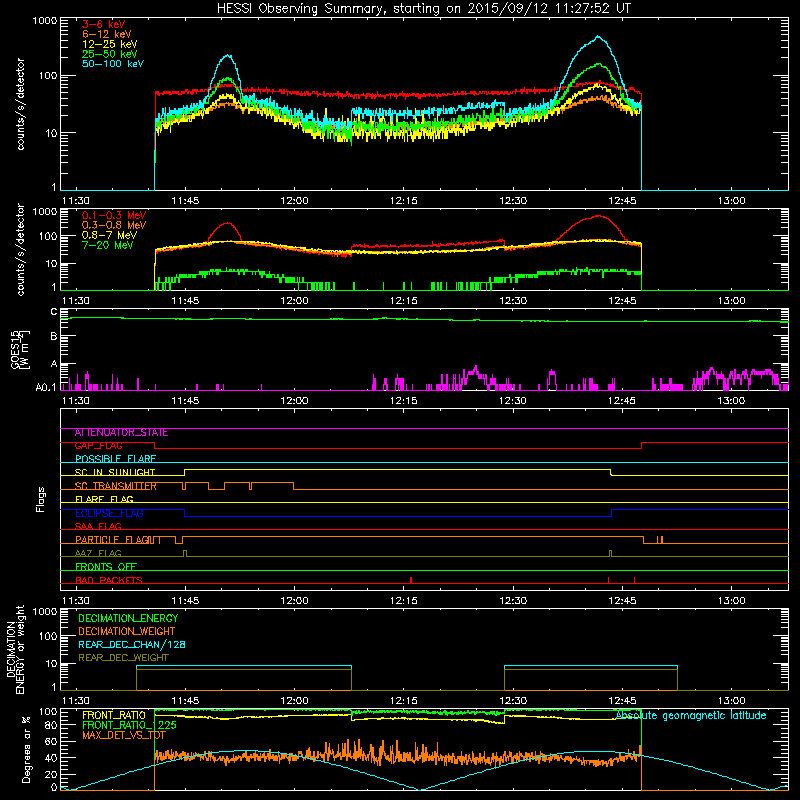Click the Absolute geomagnetic latitude label
This screenshot has width=800, height=800.
(x=691, y=716)
